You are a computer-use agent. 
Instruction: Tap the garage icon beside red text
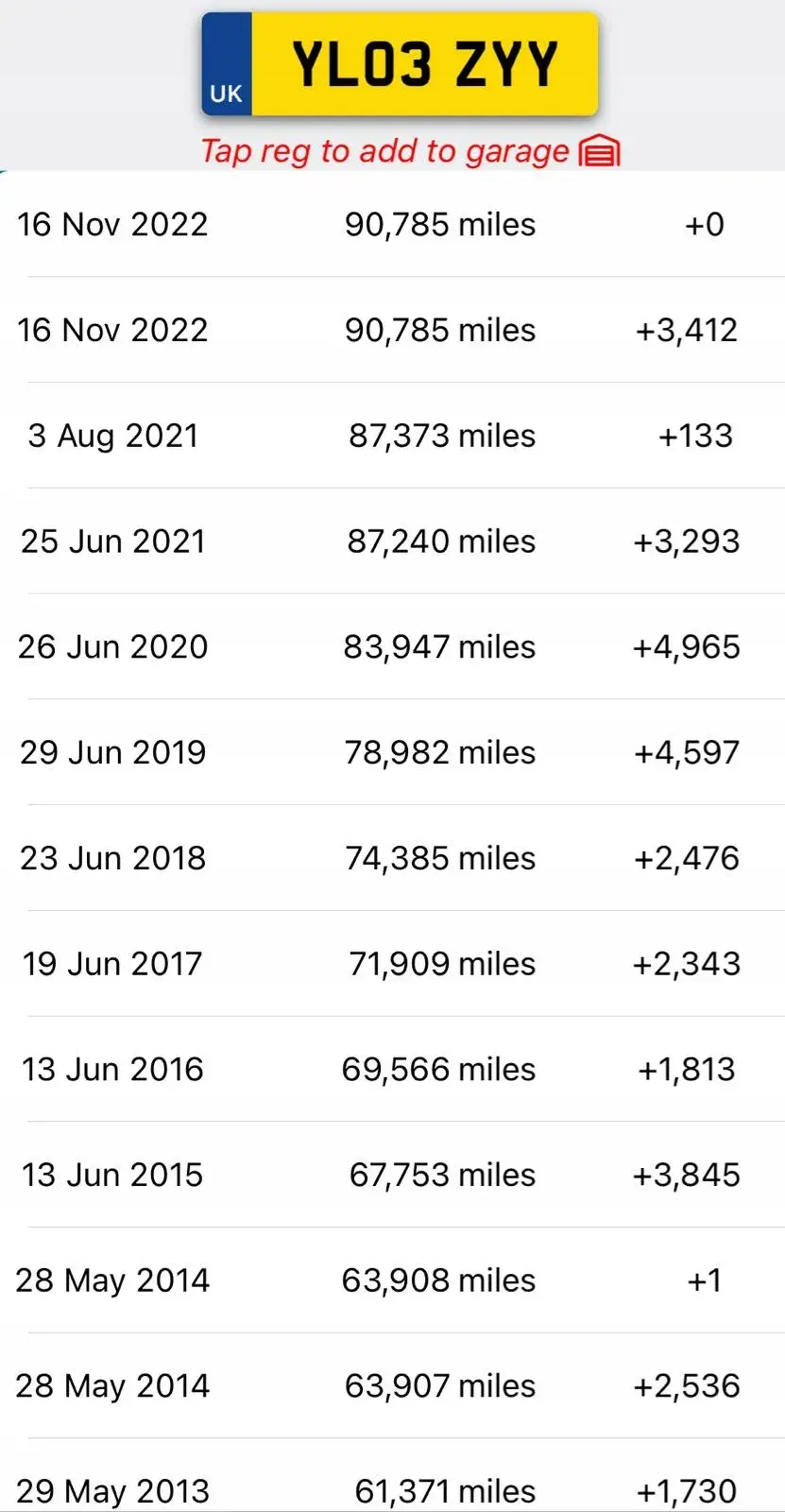coord(599,151)
